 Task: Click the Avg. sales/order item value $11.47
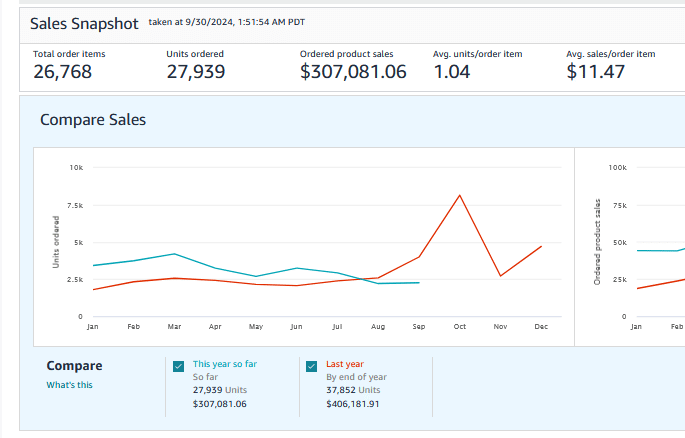click(x=597, y=72)
